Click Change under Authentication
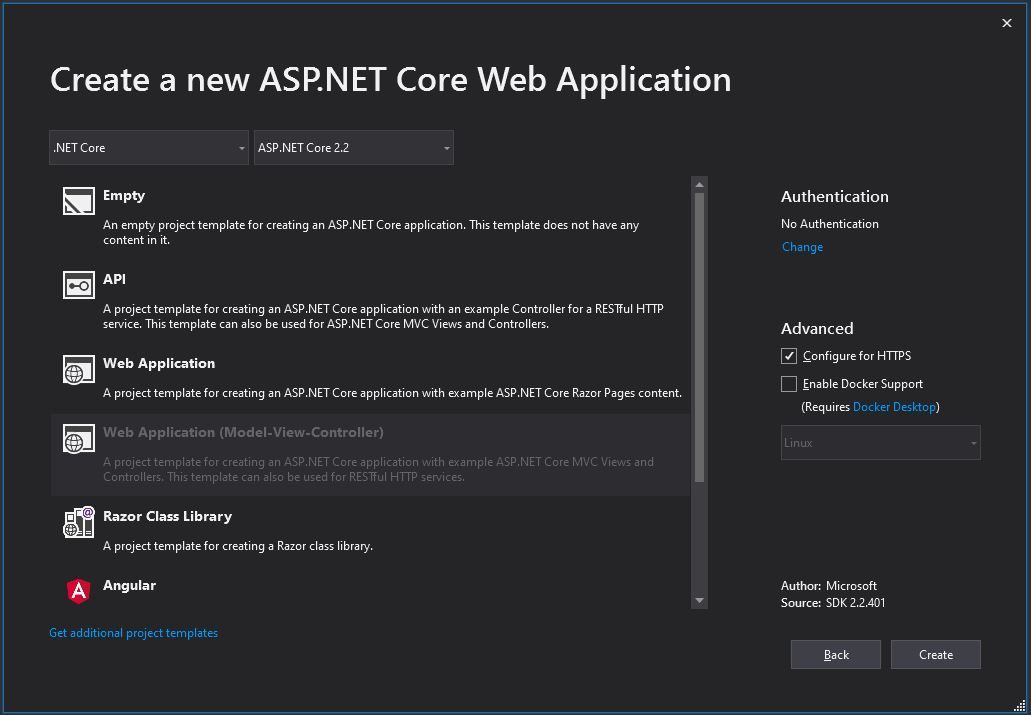Viewport: 1031px width, 715px height. (802, 246)
